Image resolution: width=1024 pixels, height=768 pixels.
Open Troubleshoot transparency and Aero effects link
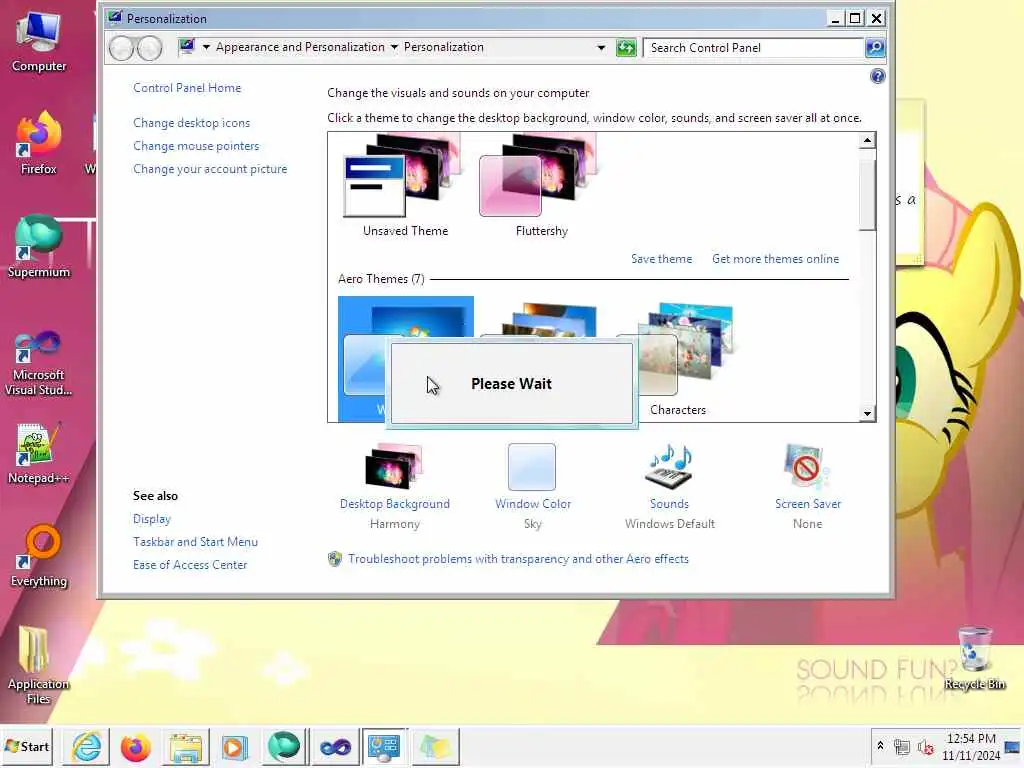click(x=518, y=559)
